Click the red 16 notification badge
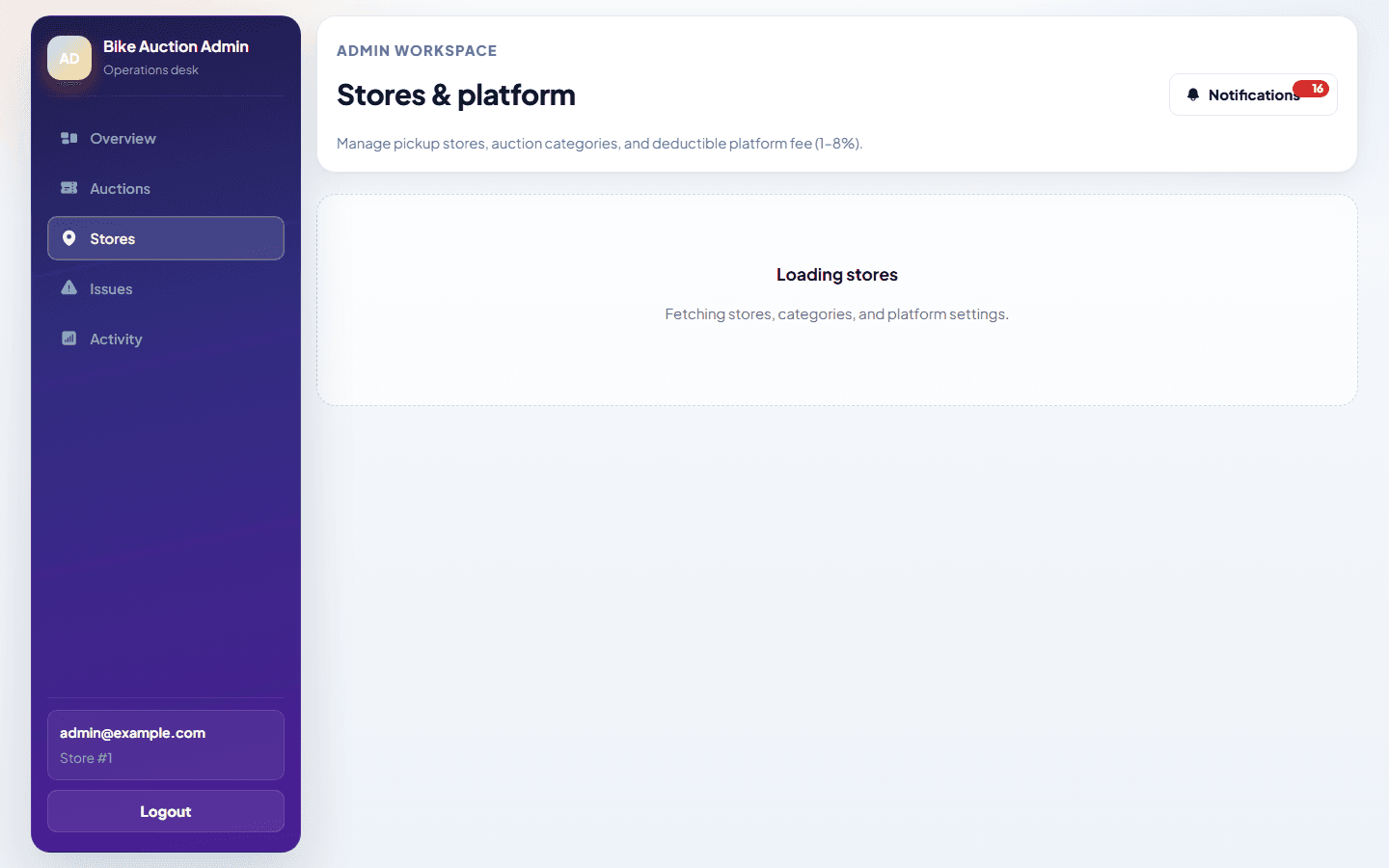The height and width of the screenshot is (868, 1389). 1312,89
